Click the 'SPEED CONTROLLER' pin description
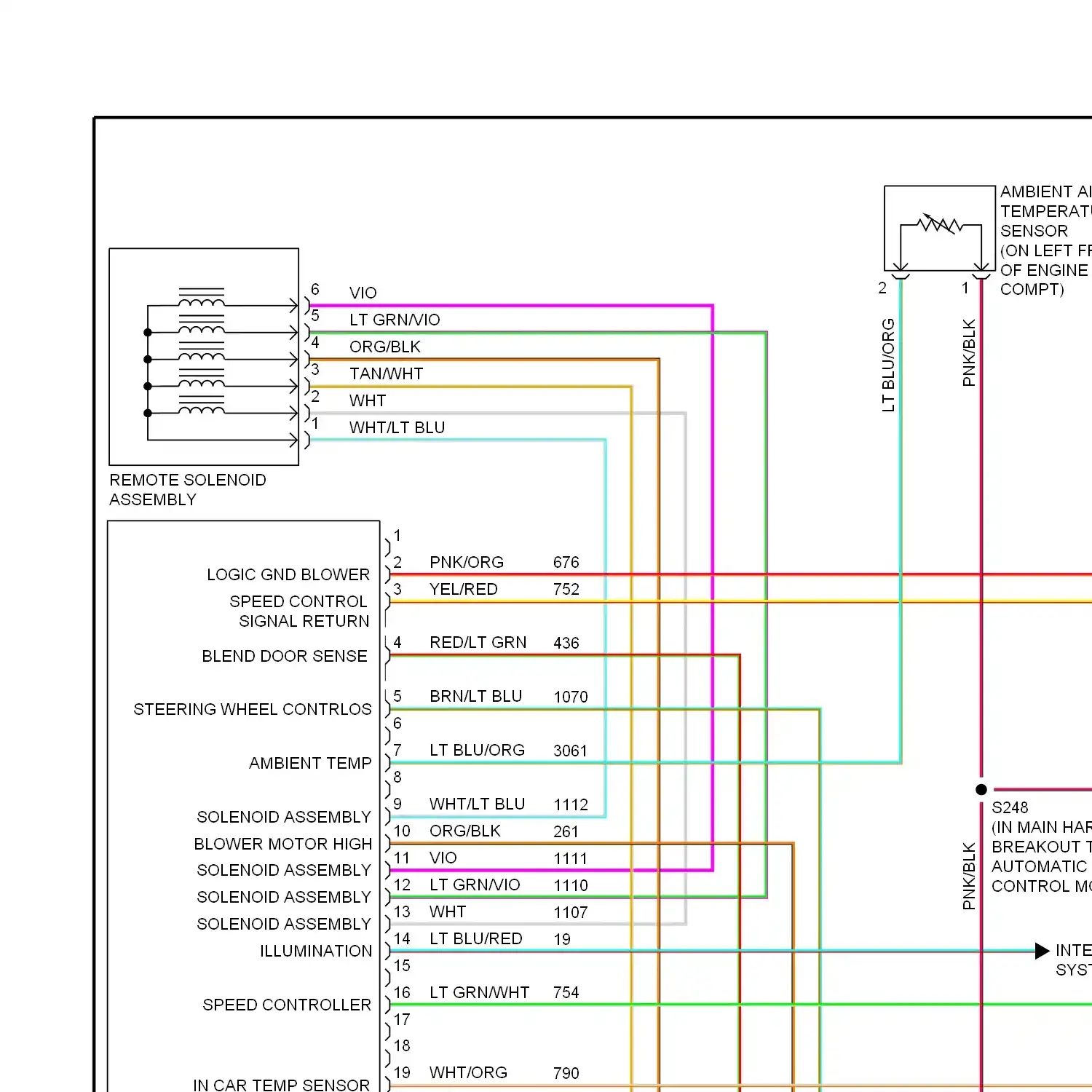This screenshot has width=1092, height=1092. (287, 1005)
